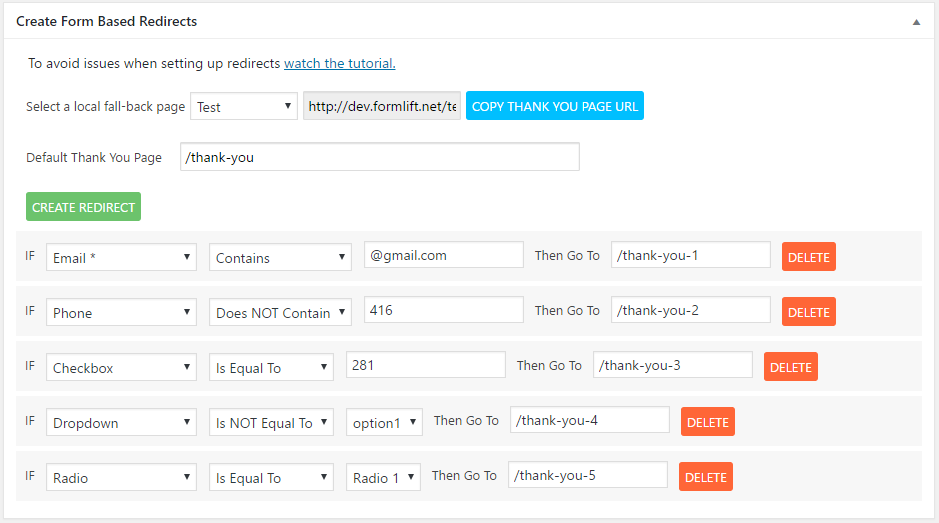Click the @gmail.com value field
Image resolution: width=939 pixels, height=523 pixels.
[443, 255]
